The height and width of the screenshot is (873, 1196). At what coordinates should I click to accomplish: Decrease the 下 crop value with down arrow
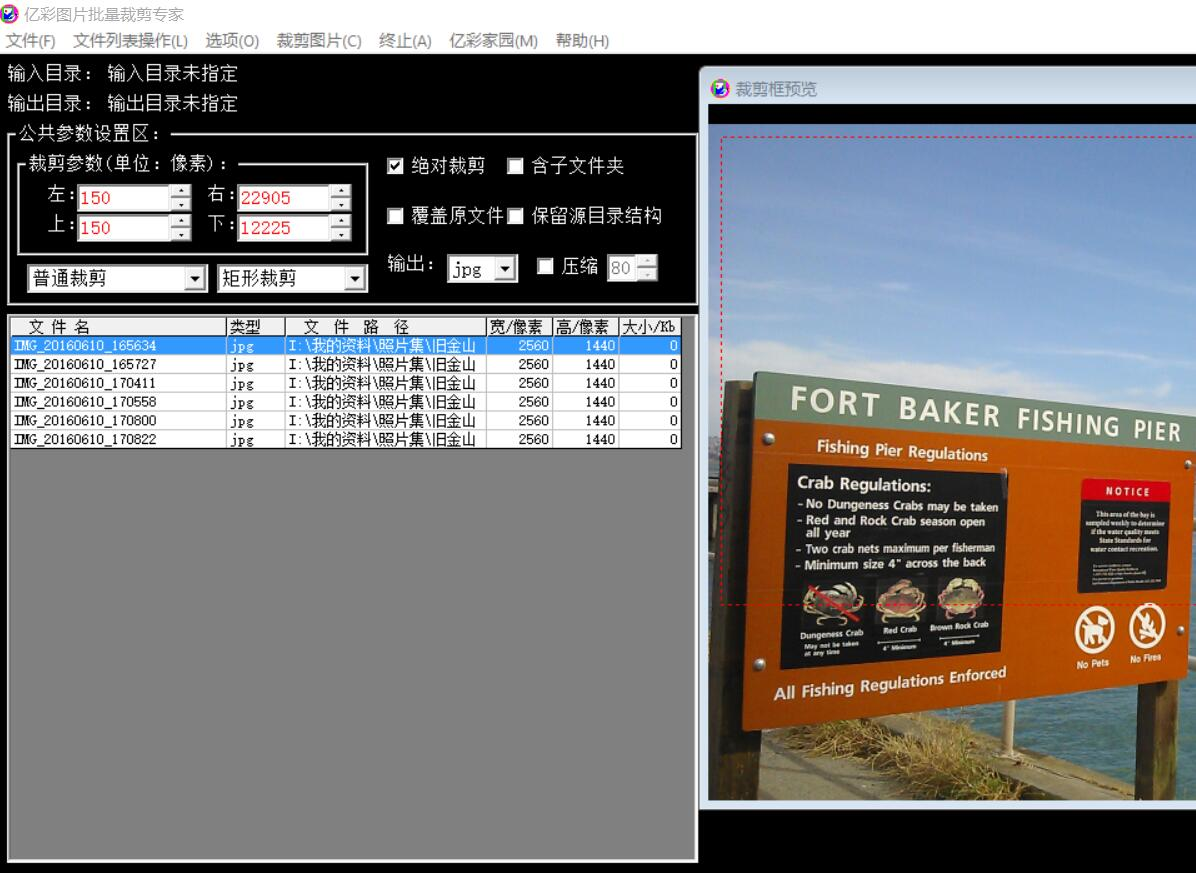[341, 234]
